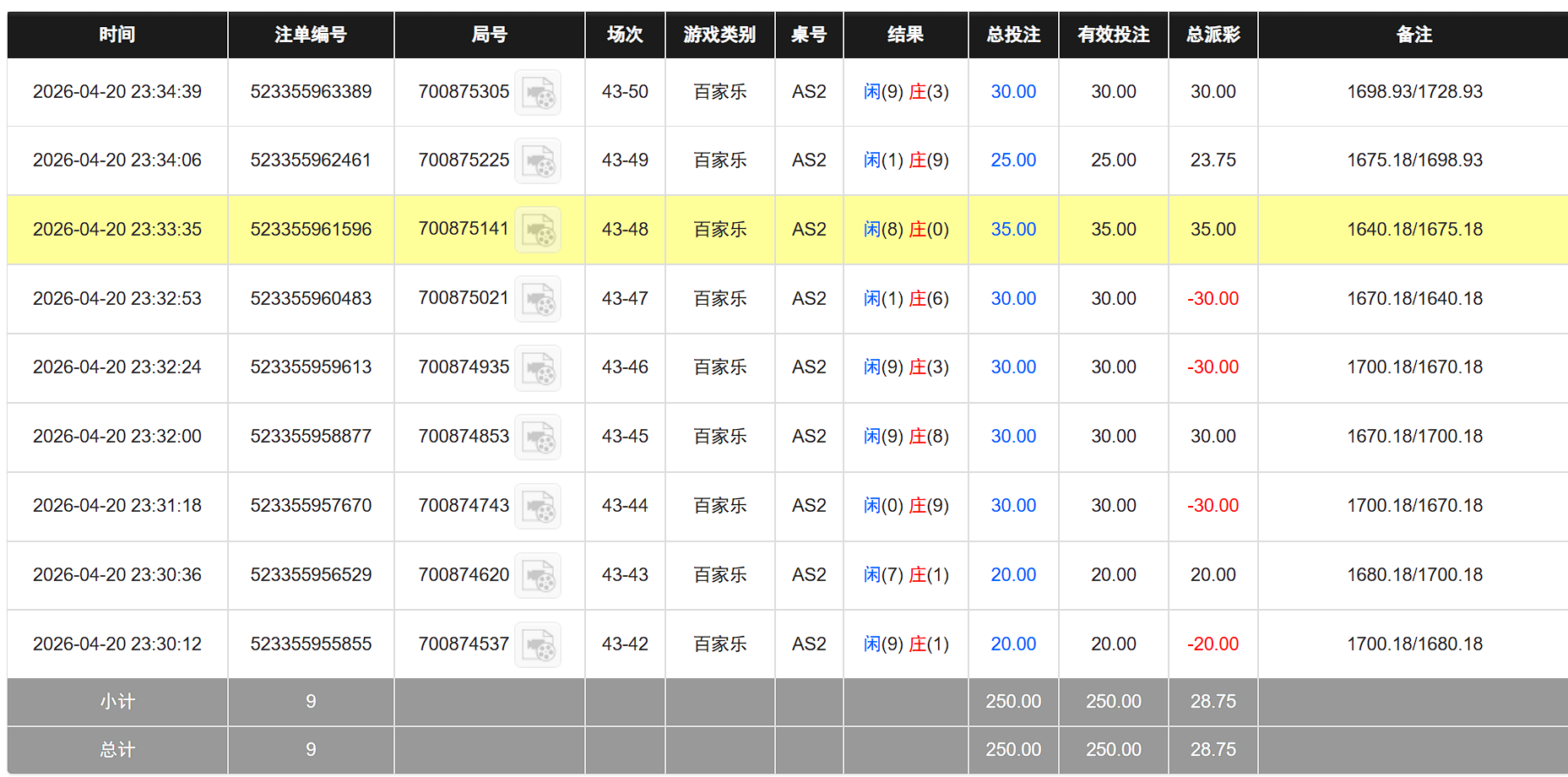The height and width of the screenshot is (777, 1568).
Task: Click payout 23.75 in round 43-49
Action: click(x=1213, y=160)
